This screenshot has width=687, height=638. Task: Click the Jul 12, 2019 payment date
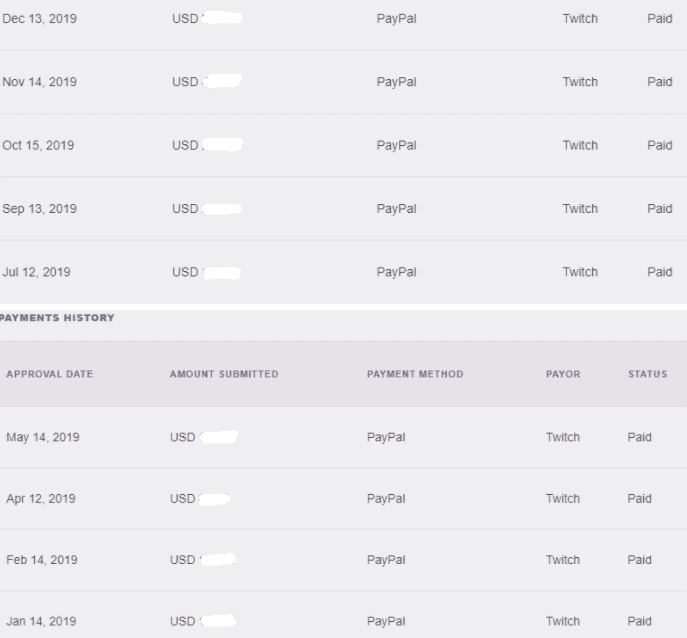[x=37, y=271]
